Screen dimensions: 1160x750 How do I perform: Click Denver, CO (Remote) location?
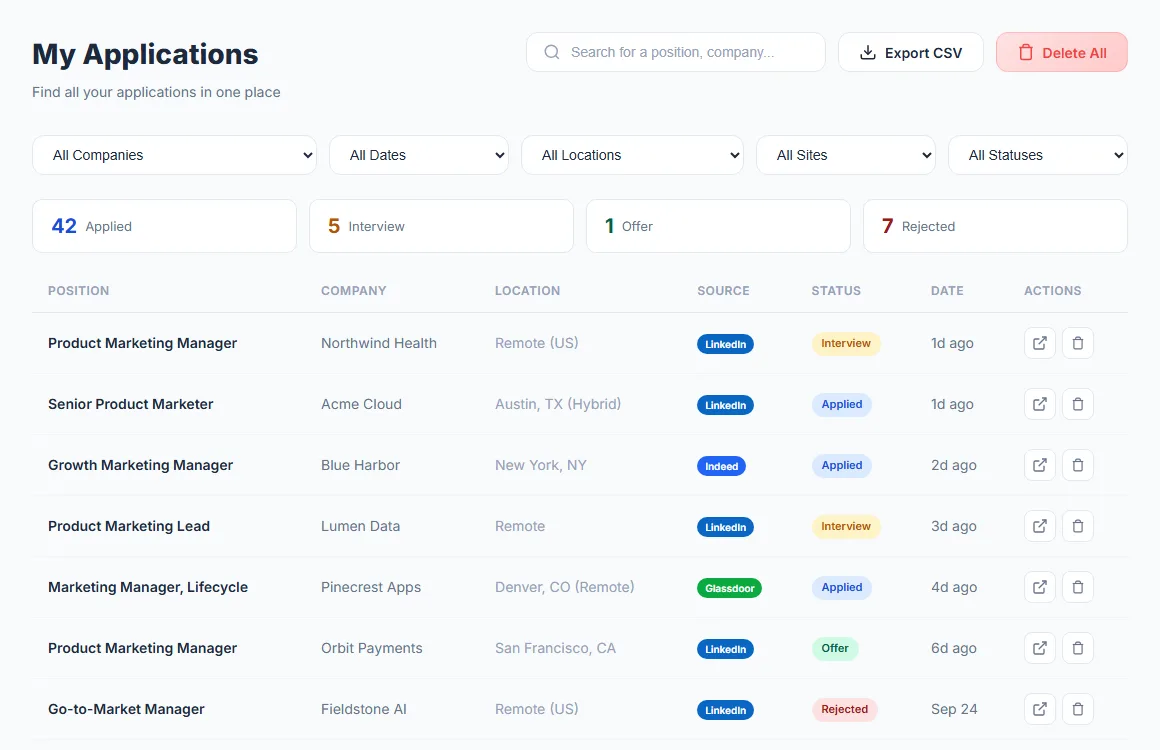tap(564, 587)
